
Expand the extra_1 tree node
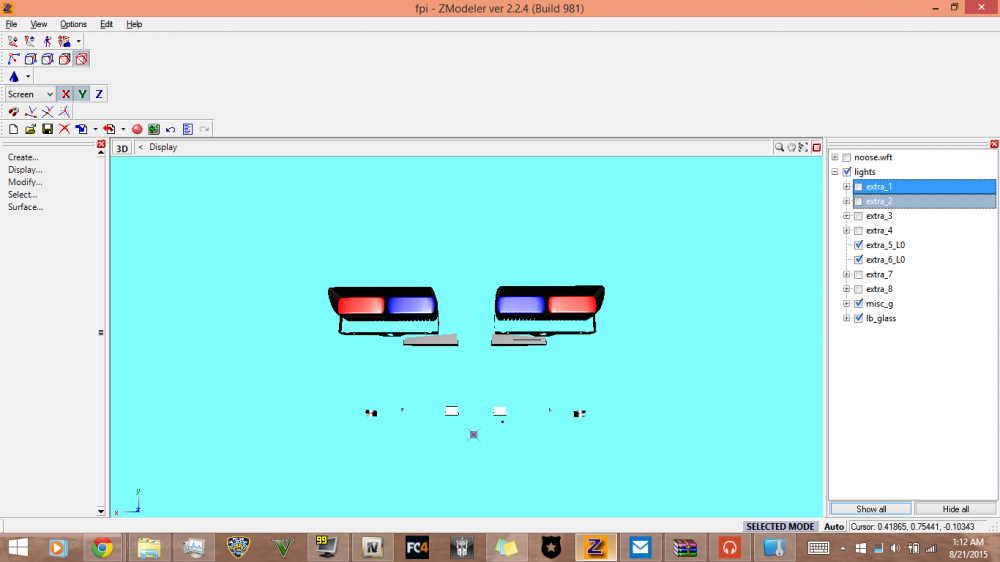click(x=846, y=187)
